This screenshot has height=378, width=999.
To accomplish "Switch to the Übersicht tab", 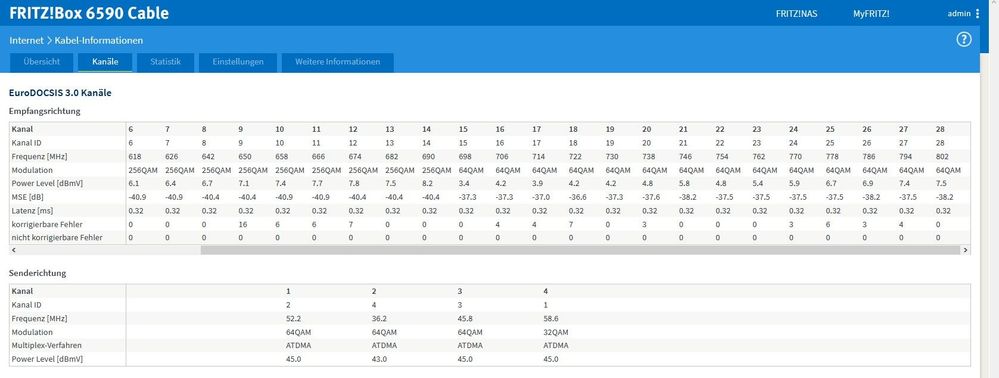I will (x=41, y=62).
